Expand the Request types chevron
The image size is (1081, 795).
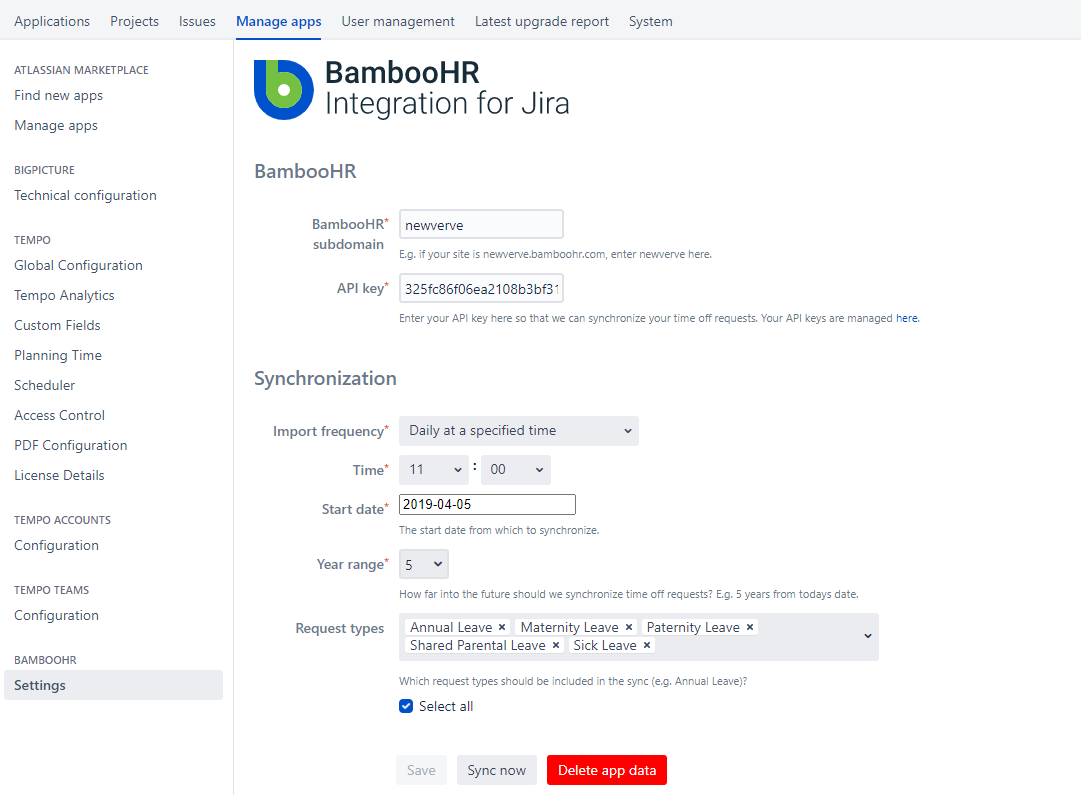tap(867, 636)
